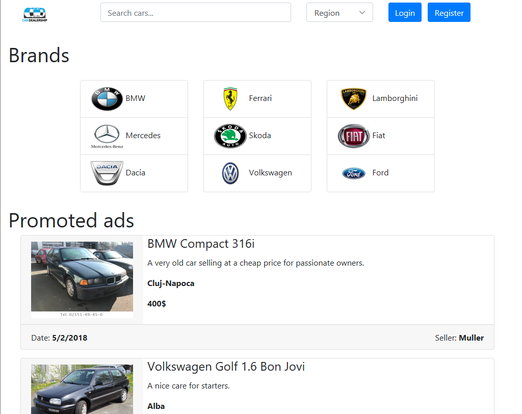Click the Region dropdown chevron arrow
Viewport: 522px width, 414px height.
[x=362, y=13]
